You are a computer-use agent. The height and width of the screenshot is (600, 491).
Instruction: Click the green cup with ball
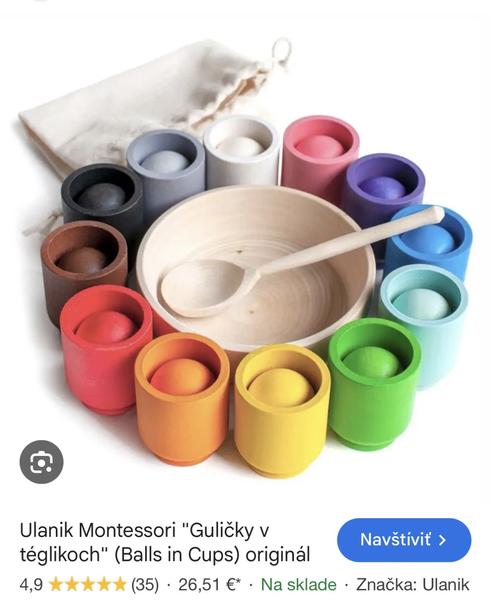coord(374,383)
